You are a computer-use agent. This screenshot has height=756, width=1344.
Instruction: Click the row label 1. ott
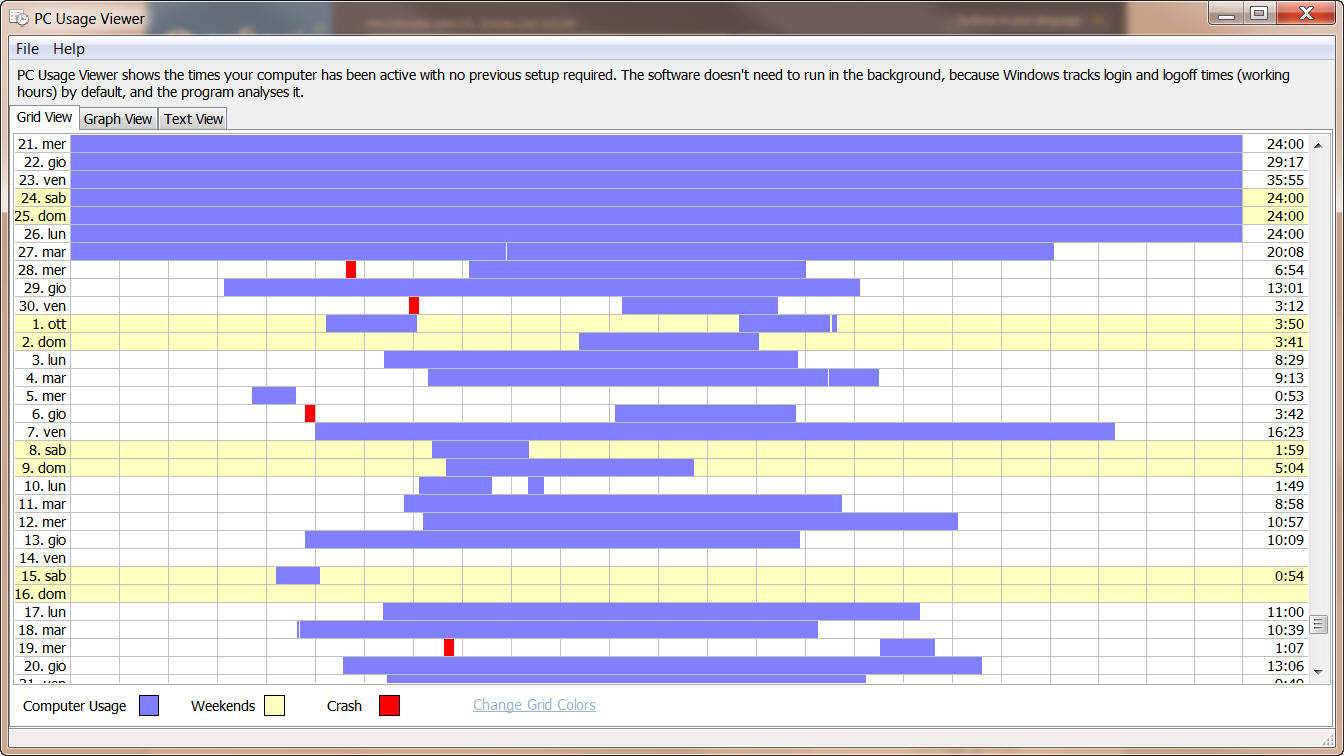coord(49,324)
